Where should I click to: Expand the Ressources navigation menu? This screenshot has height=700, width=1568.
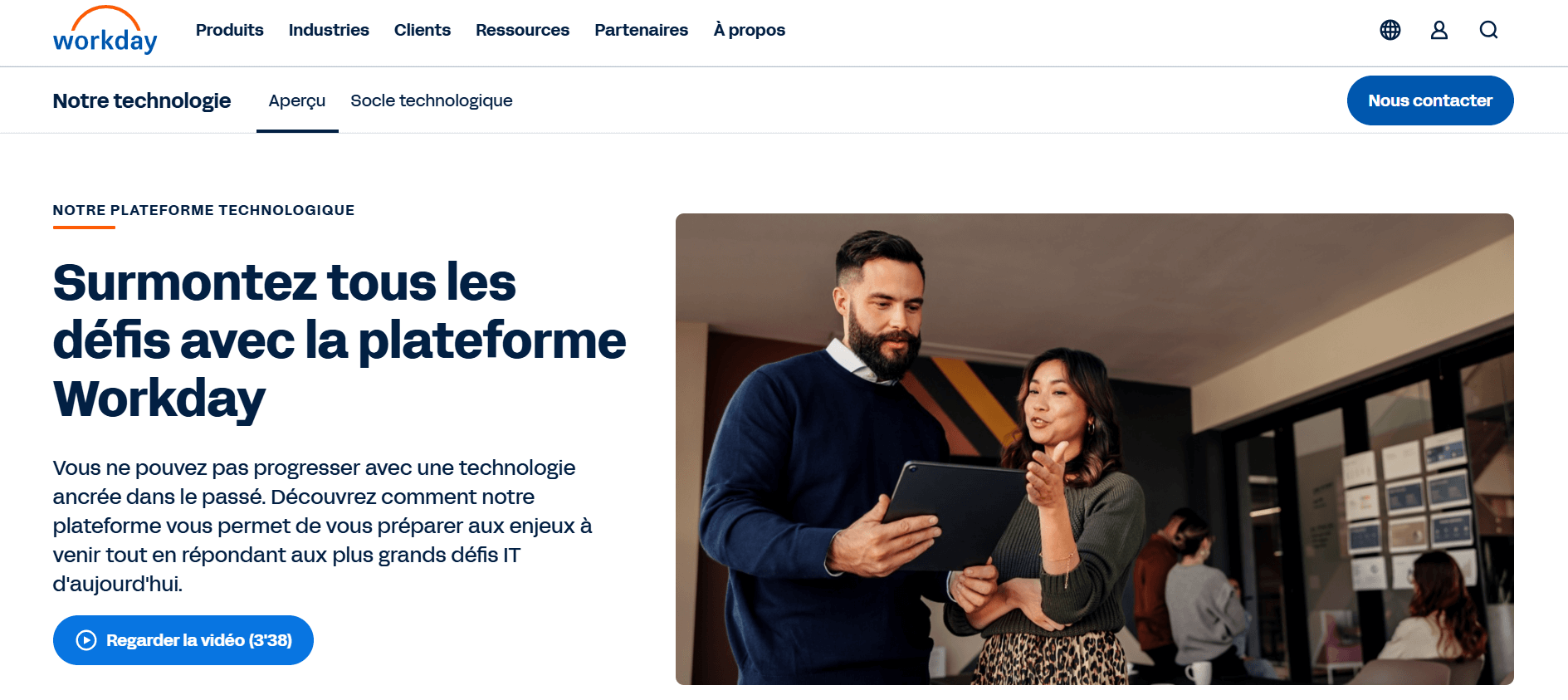[522, 30]
